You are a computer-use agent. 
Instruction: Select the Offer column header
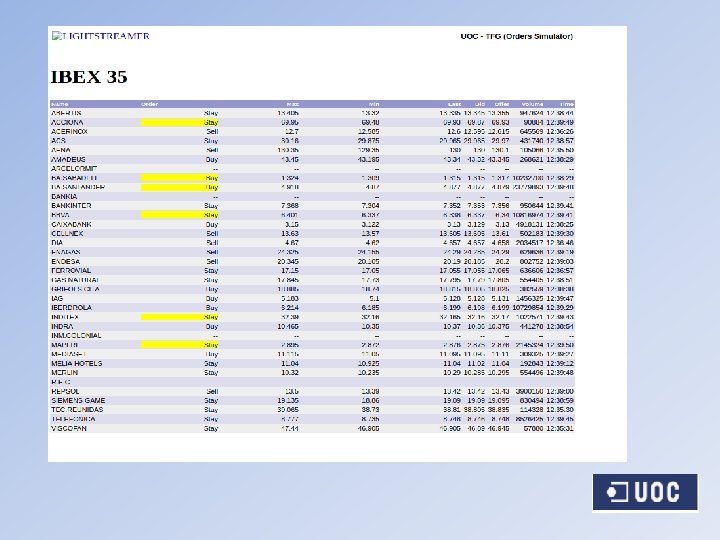502,104
